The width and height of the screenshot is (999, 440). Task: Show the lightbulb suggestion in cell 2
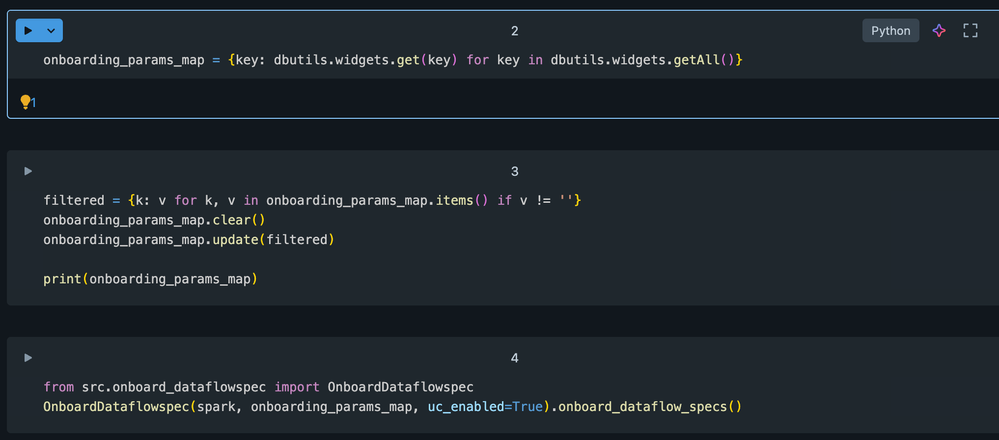27,102
